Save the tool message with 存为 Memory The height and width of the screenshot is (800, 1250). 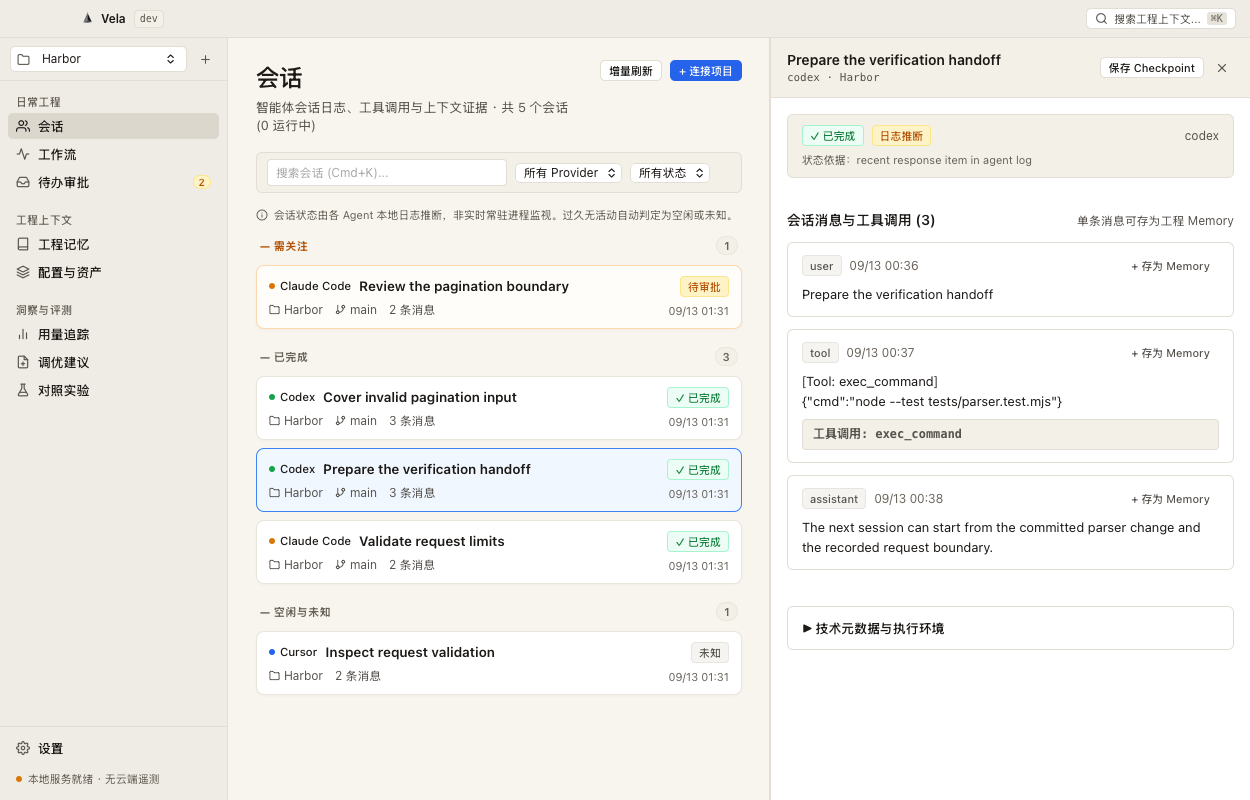point(1170,353)
